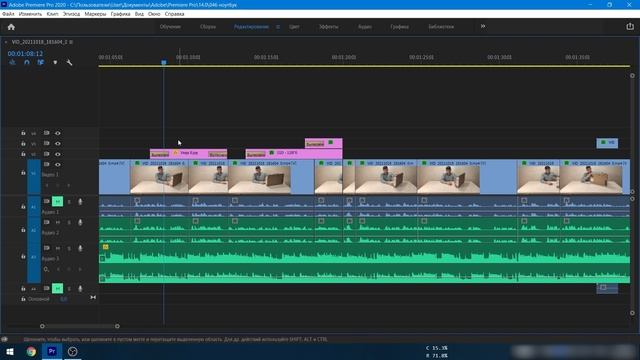Hide V2 track with its eye icon
The image size is (640, 360).
click(x=58, y=154)
